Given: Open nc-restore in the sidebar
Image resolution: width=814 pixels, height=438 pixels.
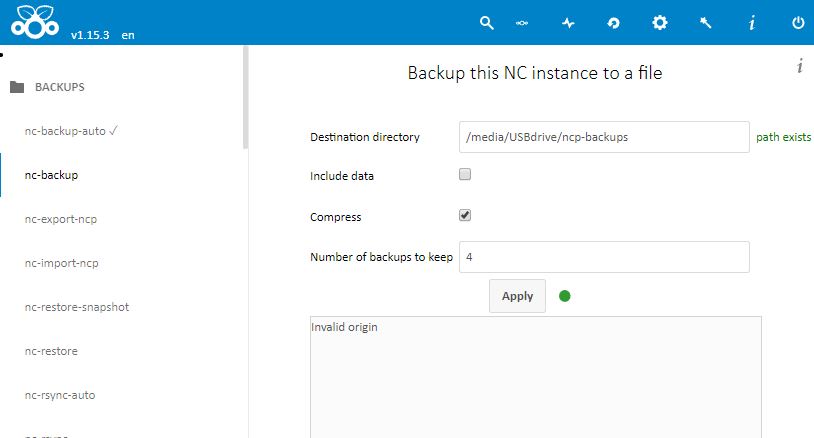Looking at the screenshot, I should click(x=51, y=351).
